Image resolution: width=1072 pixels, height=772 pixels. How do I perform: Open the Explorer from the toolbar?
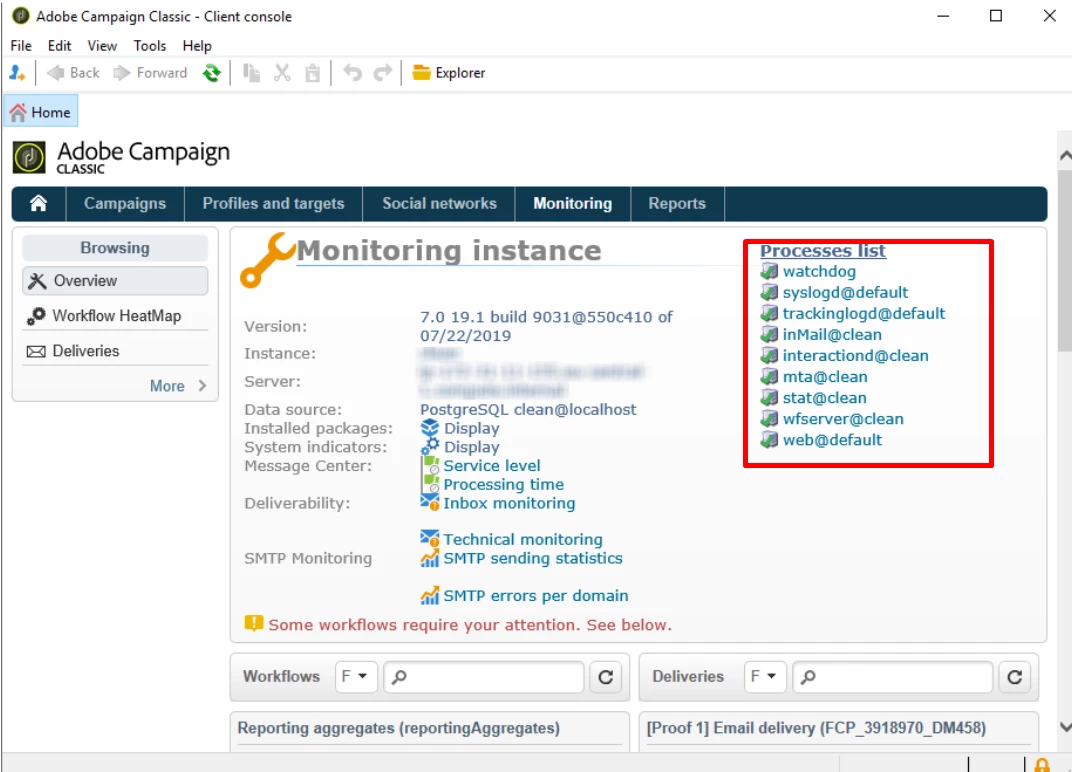(448, 72)
